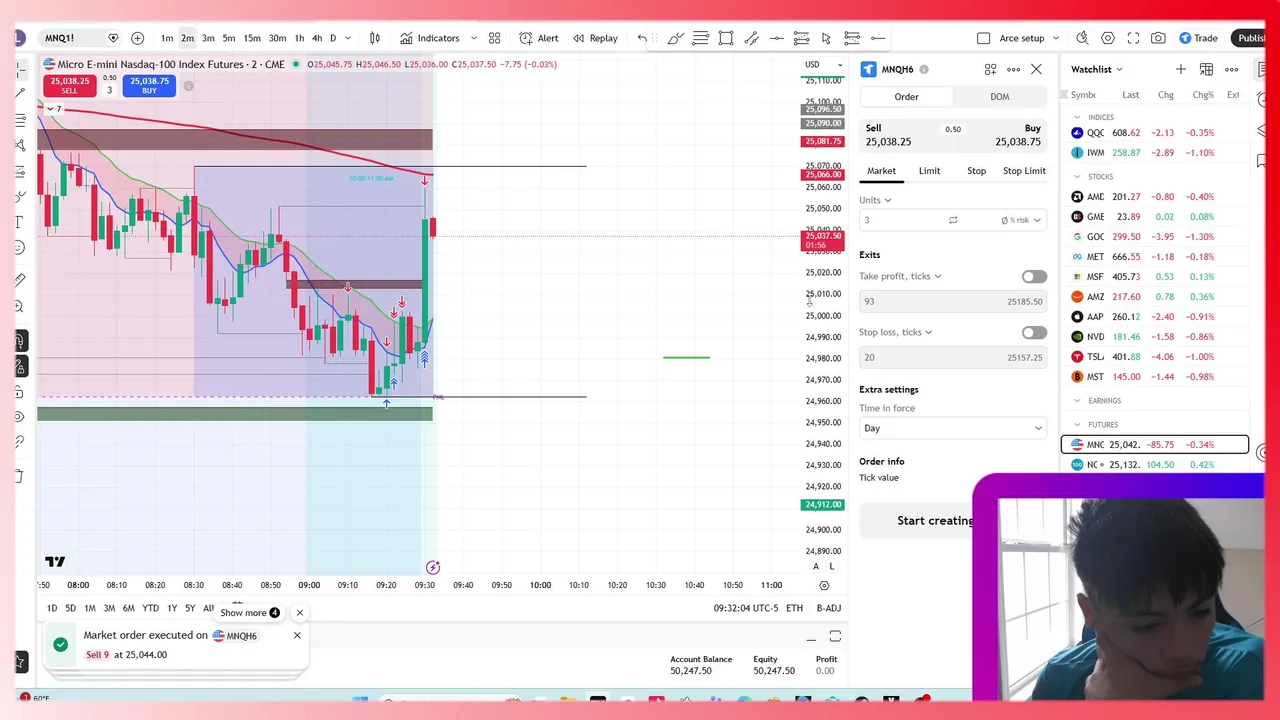Screen dimensions: 1280x720
Task: Add symbol to compare with plus icon
Action: coord(137,38)
